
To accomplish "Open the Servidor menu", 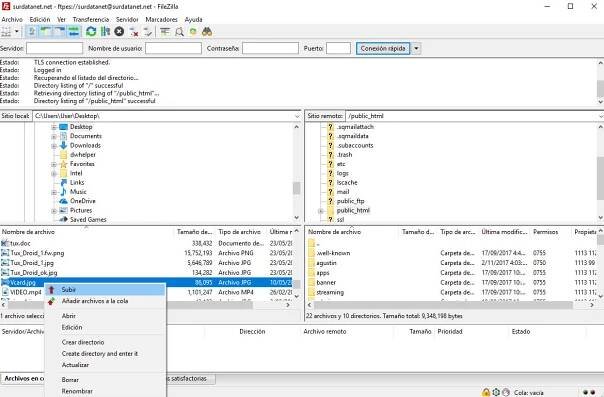I will tap(127, 19).
